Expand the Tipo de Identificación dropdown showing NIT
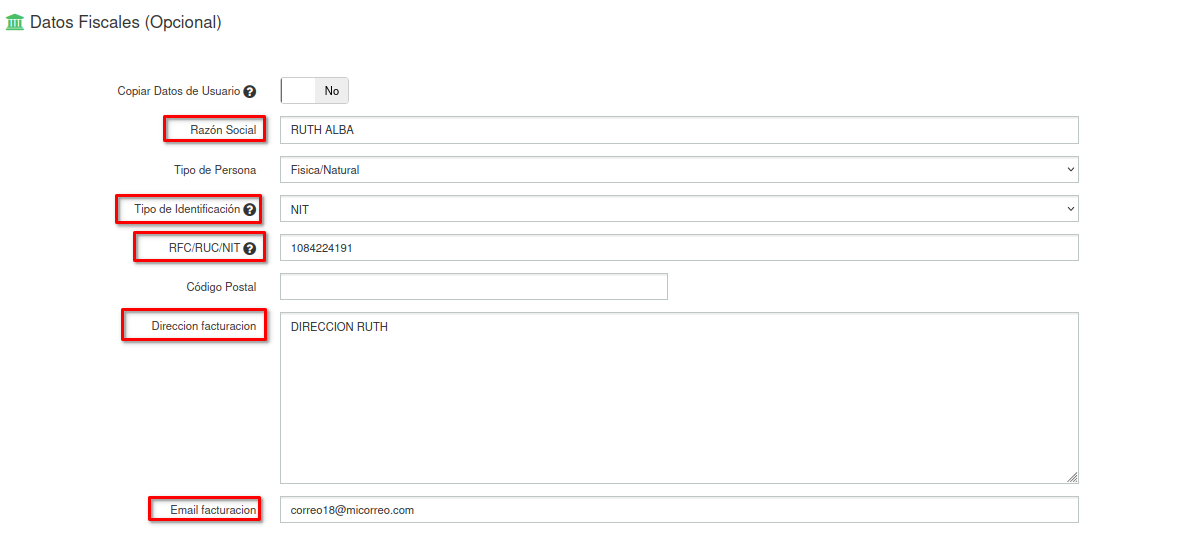The width and height of the screenshot is (1182, 534). pos(678,209)
